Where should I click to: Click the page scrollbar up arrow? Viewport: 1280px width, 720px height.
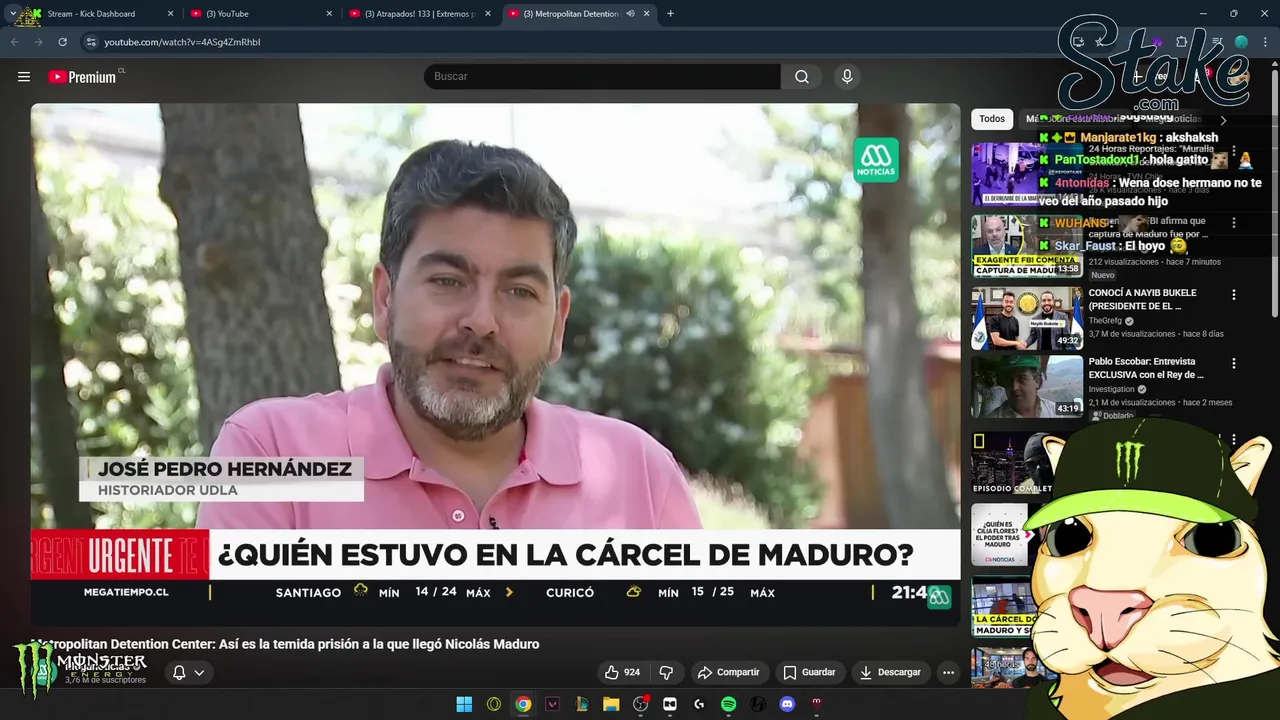point(1274,65)
